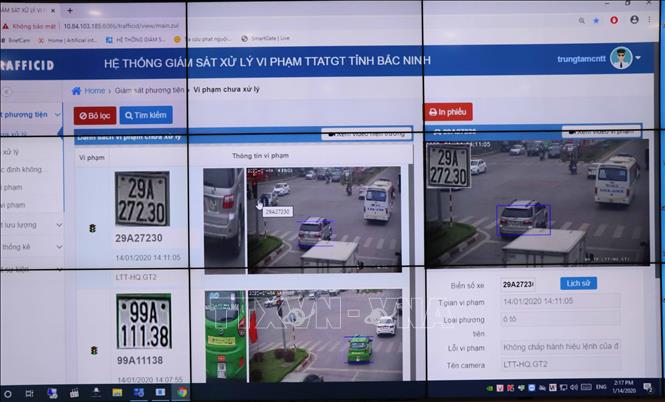Open the 'HỆ THỐNG GIÁM S...' bookmark
This screenshot has width=665, height=402.
[x=135, y=40]
